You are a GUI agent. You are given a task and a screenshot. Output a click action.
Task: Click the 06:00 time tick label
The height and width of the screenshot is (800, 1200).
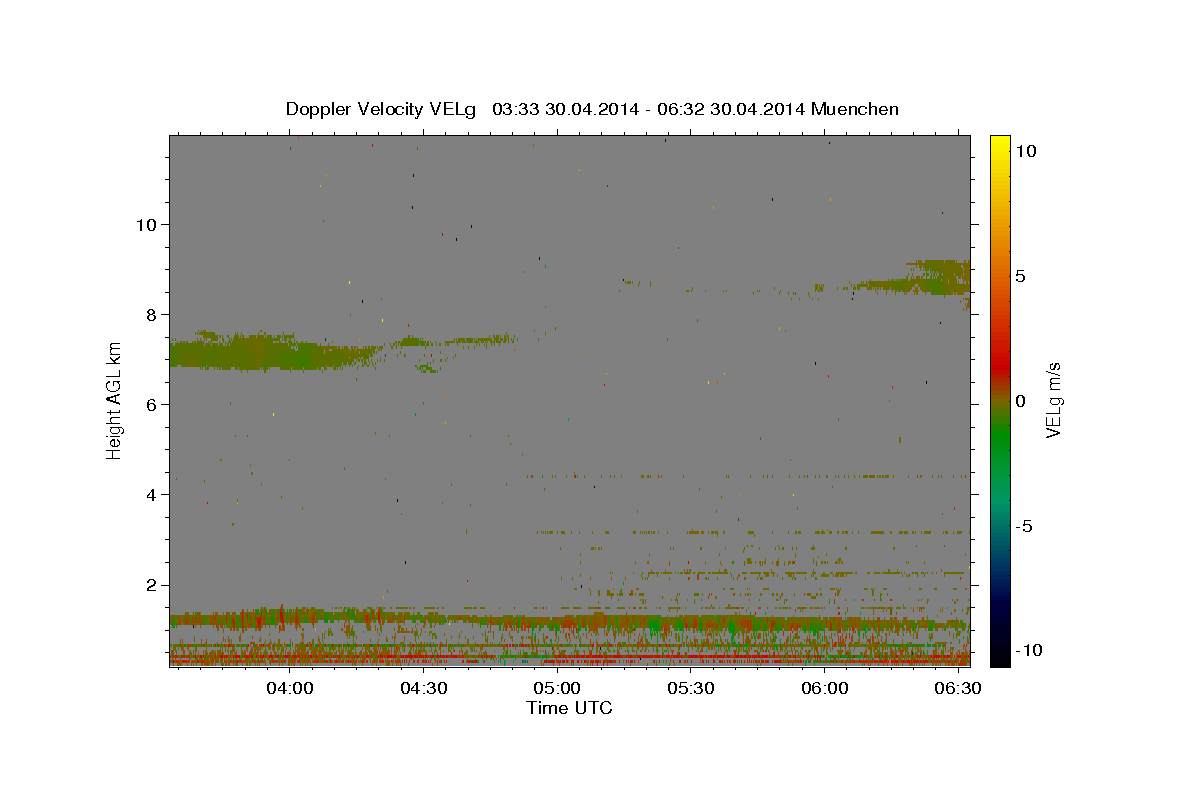point(824,689)
